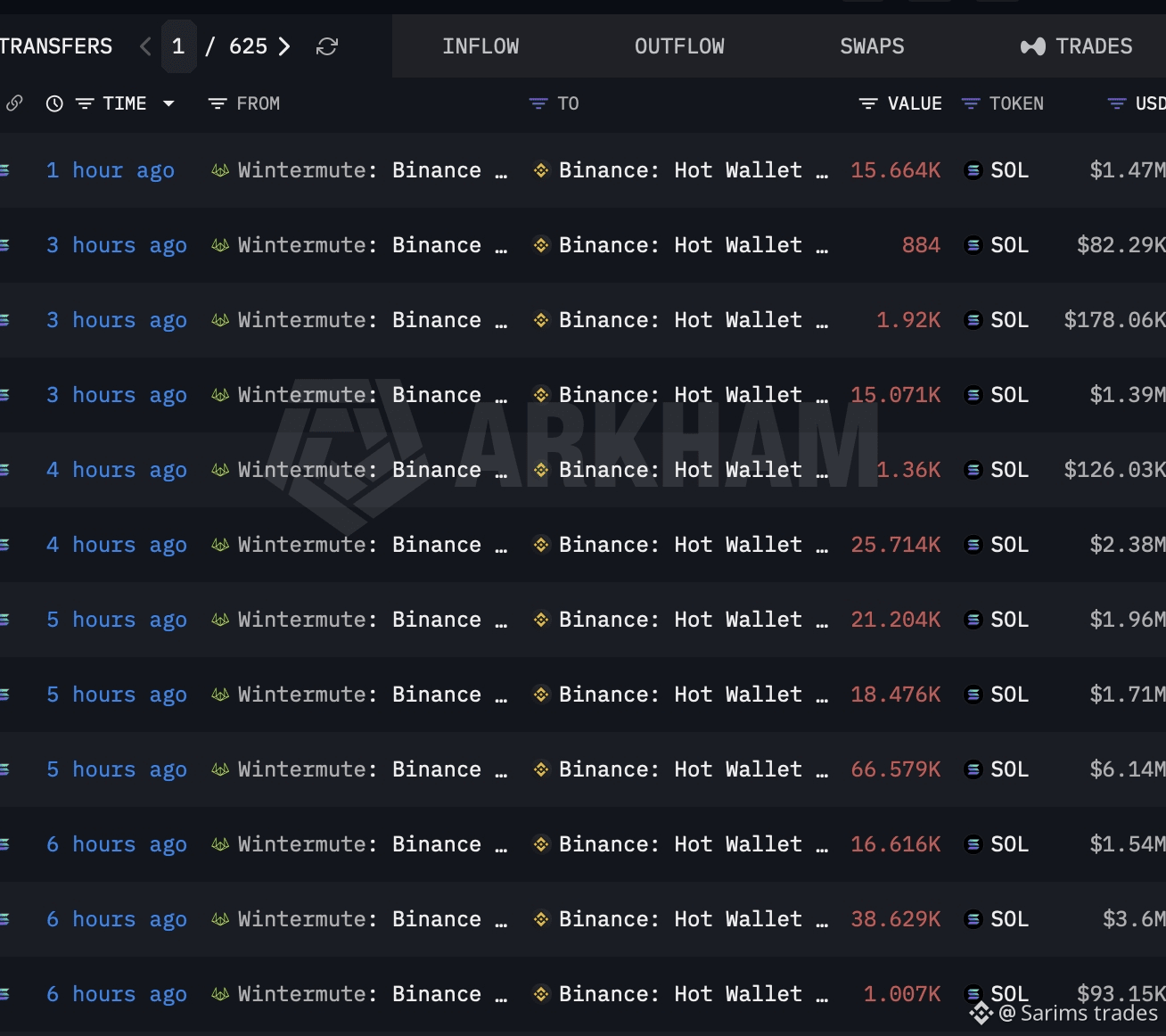The image size is (1166, 1036).
Task: Open the time link in the 1.36K row
Action: [x=117, y=470]
